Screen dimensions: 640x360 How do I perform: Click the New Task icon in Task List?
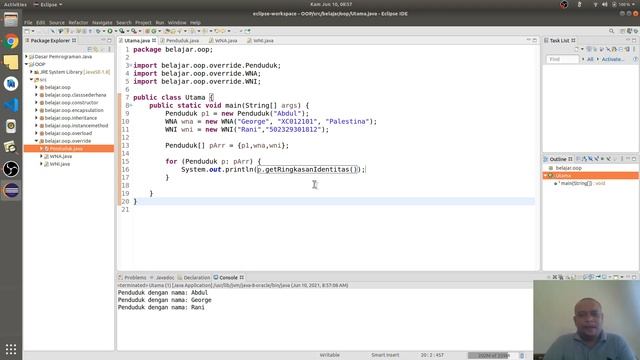coord(577,49)
